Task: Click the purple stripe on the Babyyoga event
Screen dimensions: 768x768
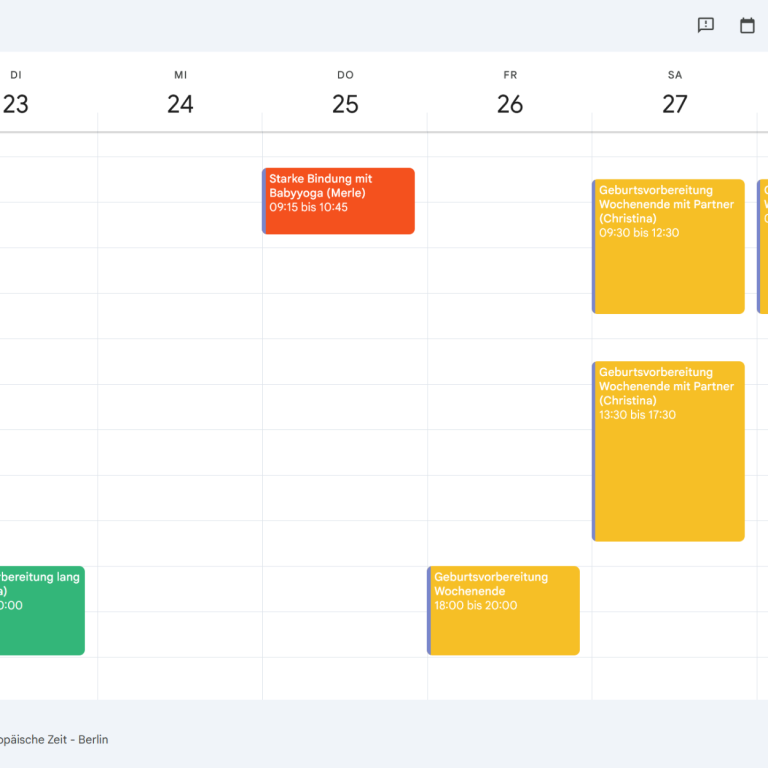Action: tap(264, 201)
